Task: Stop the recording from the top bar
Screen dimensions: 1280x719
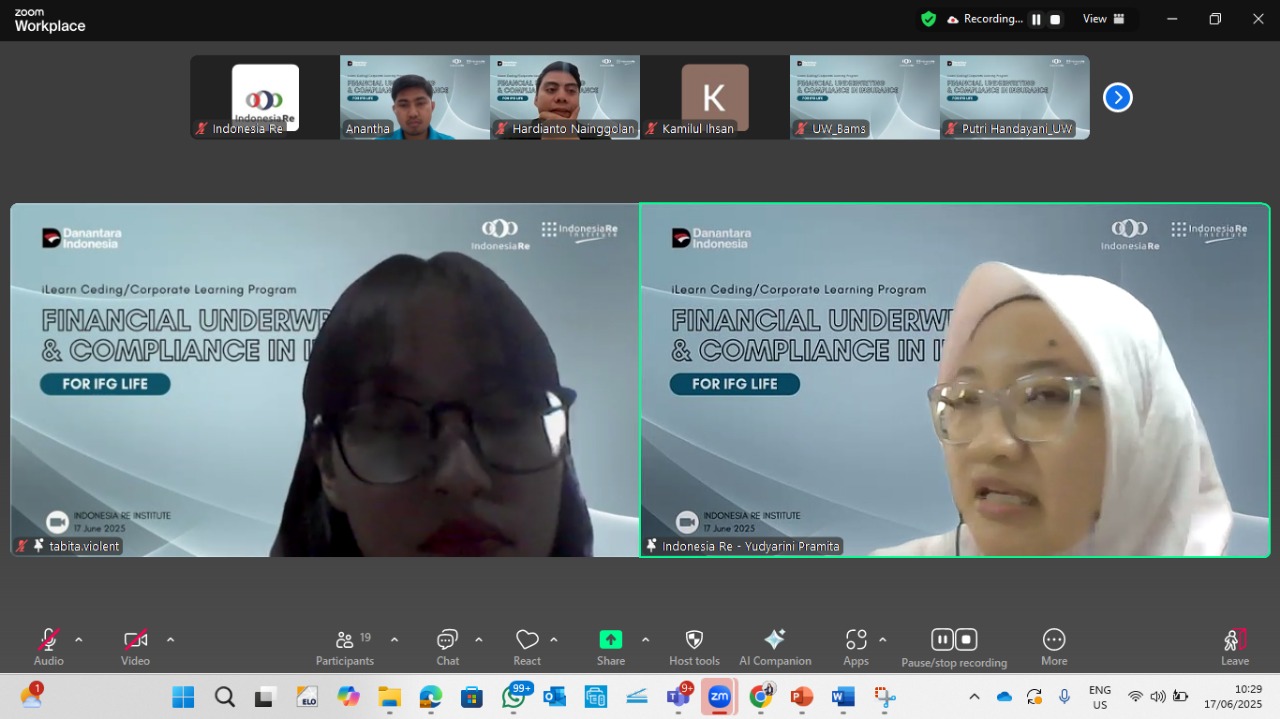Action: click(1055, 19)
